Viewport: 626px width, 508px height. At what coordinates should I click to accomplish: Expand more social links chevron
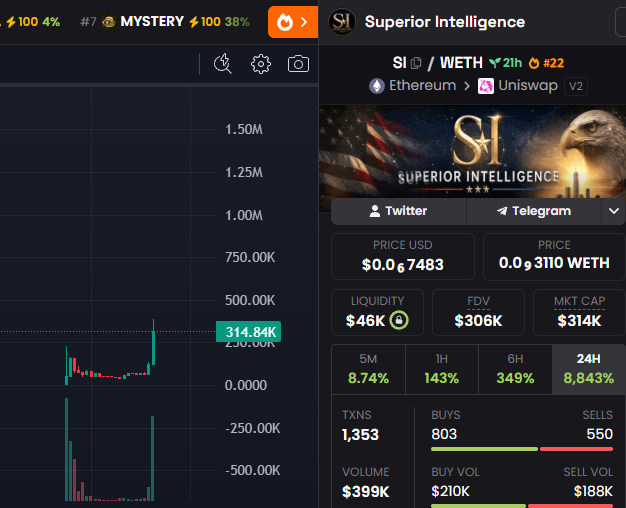pos(614,211)
